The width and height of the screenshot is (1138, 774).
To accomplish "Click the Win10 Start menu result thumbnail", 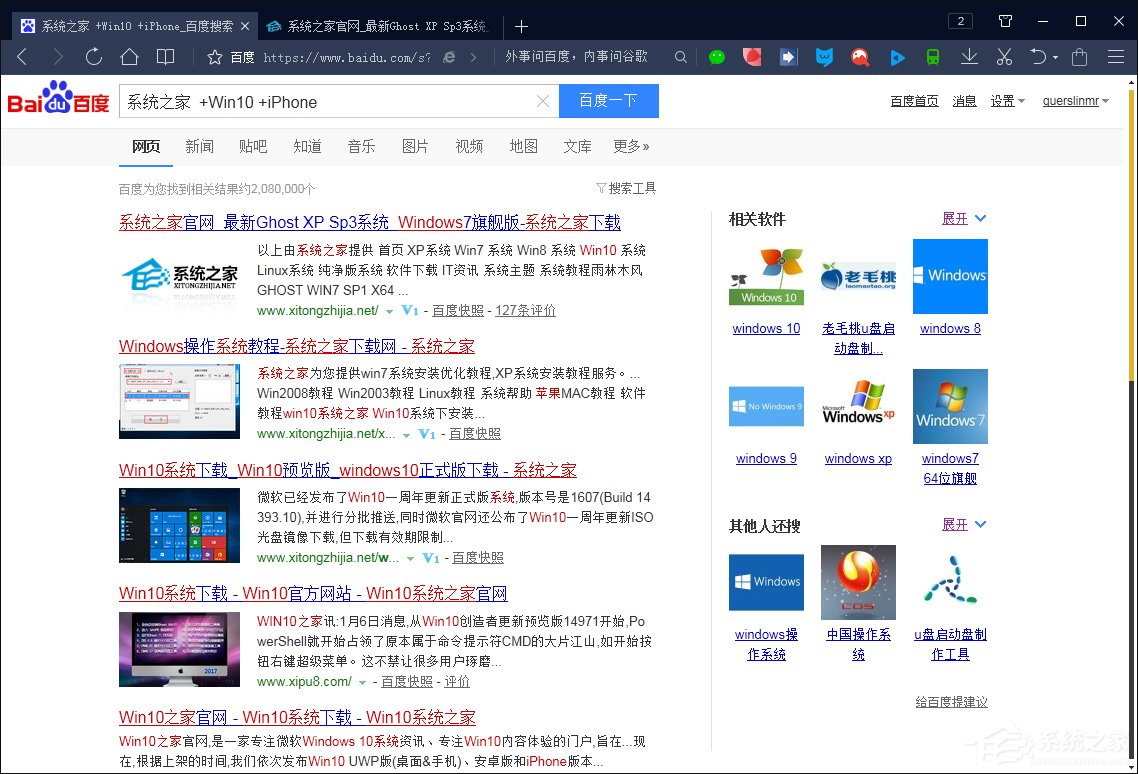I will tap(179, 527).
